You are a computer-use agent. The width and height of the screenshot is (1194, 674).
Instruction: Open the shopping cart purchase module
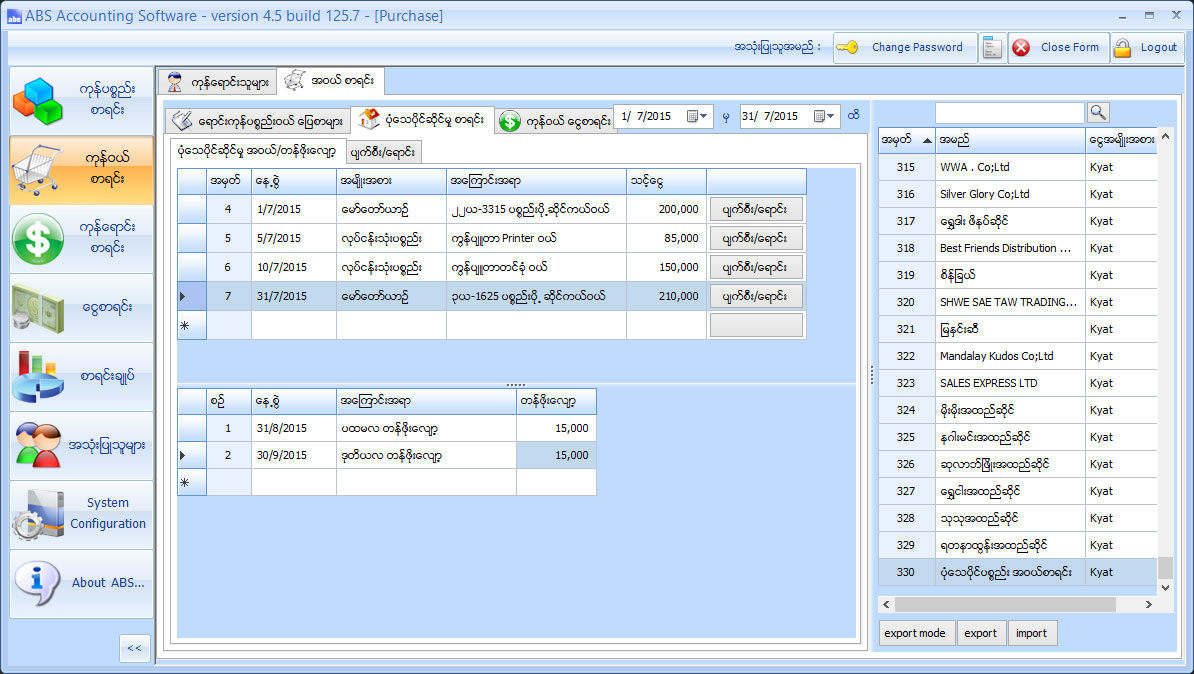coord(82,169)
